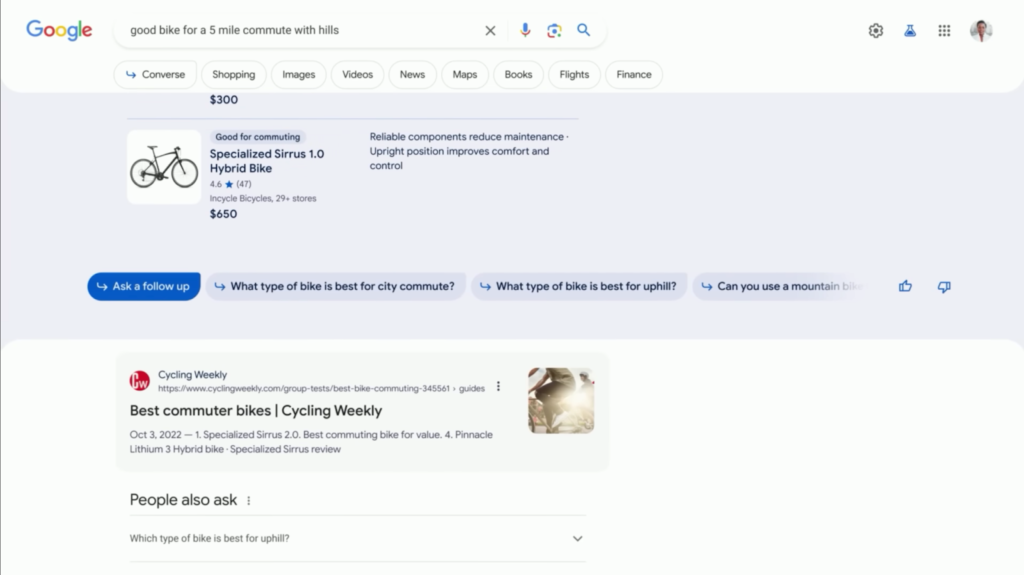
Task: Click the voice search microphone icon
Action: coord(525,30)
